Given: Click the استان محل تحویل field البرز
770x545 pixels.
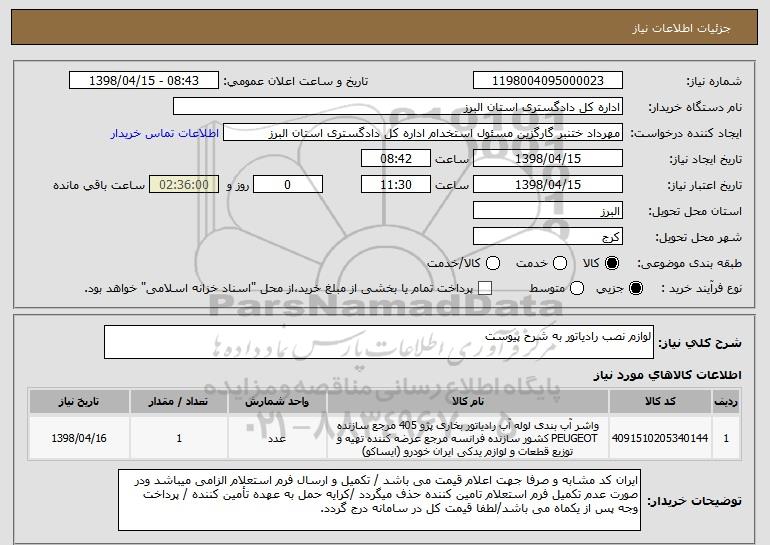Looking at the screenshot, I should point(548,211).
